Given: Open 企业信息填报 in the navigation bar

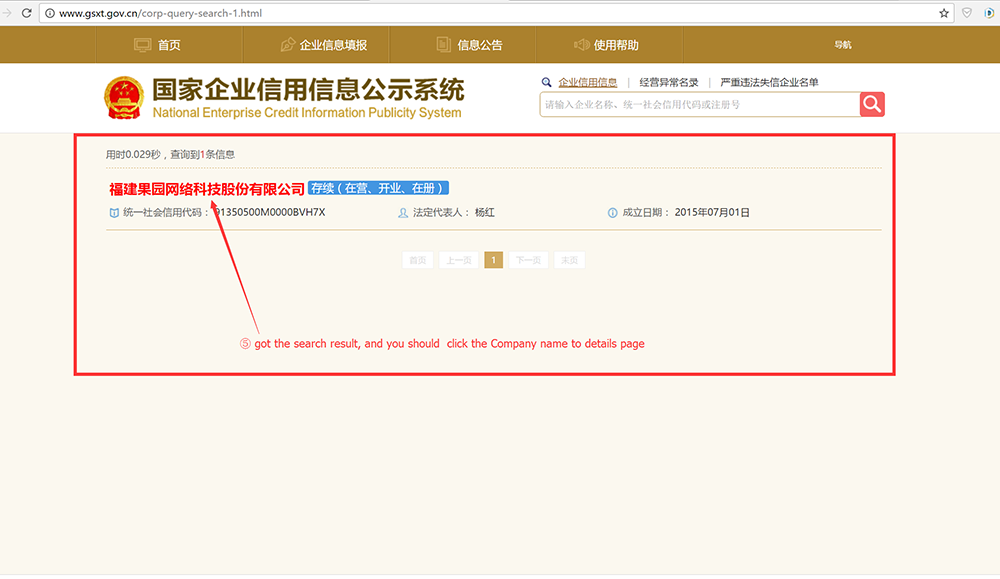Looking at the screenshot, I should [333, 45].
